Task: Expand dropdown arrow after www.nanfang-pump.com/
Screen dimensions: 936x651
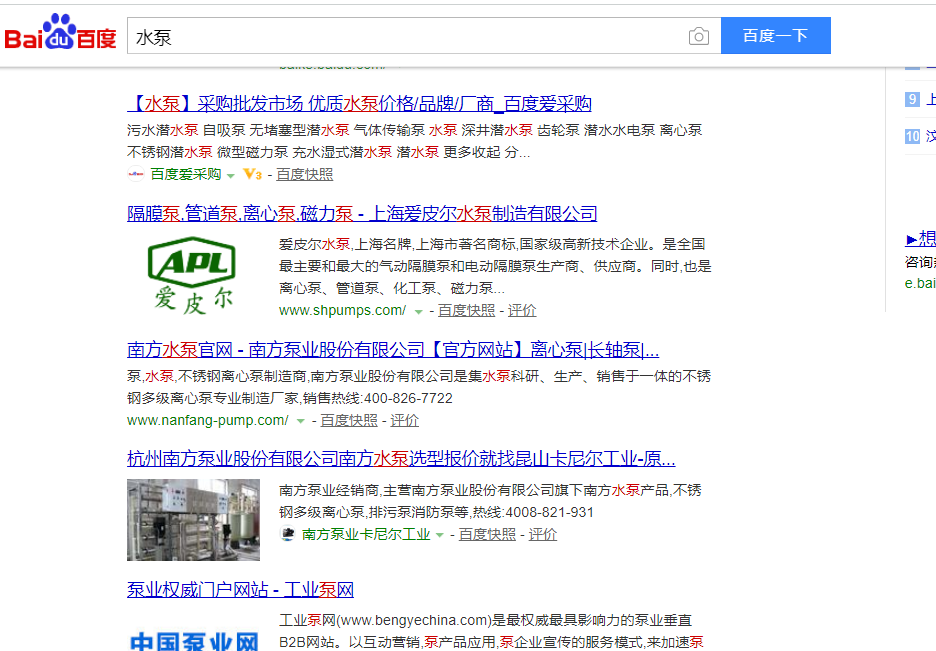Action: click(301, 421)
